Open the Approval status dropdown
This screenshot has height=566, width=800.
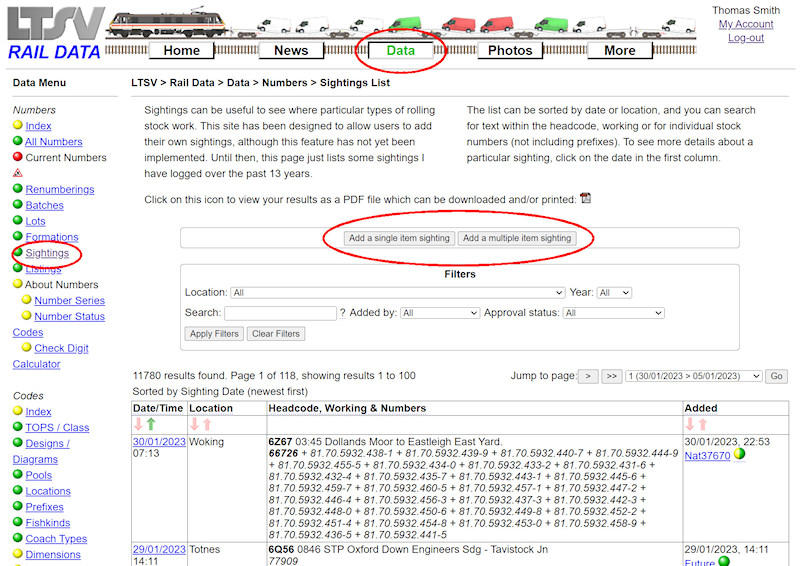[x=613, y=313]
